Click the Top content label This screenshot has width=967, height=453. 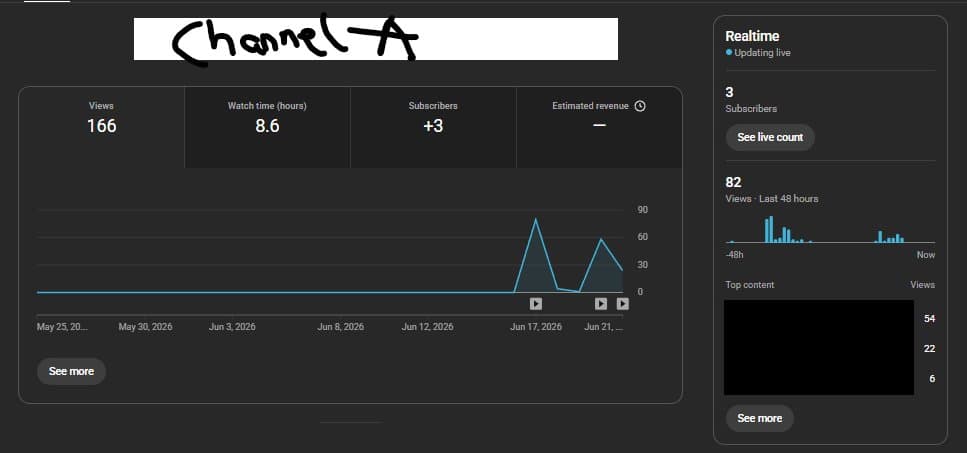[x=749, y=285]
